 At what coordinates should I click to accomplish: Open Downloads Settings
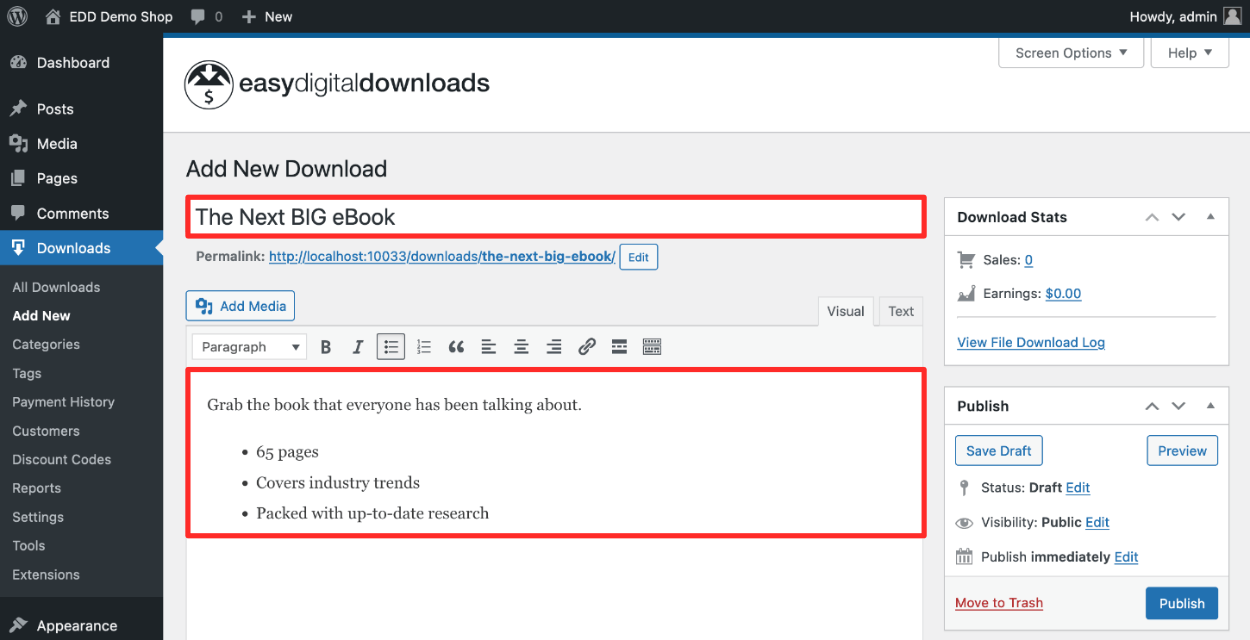[38, 517]
